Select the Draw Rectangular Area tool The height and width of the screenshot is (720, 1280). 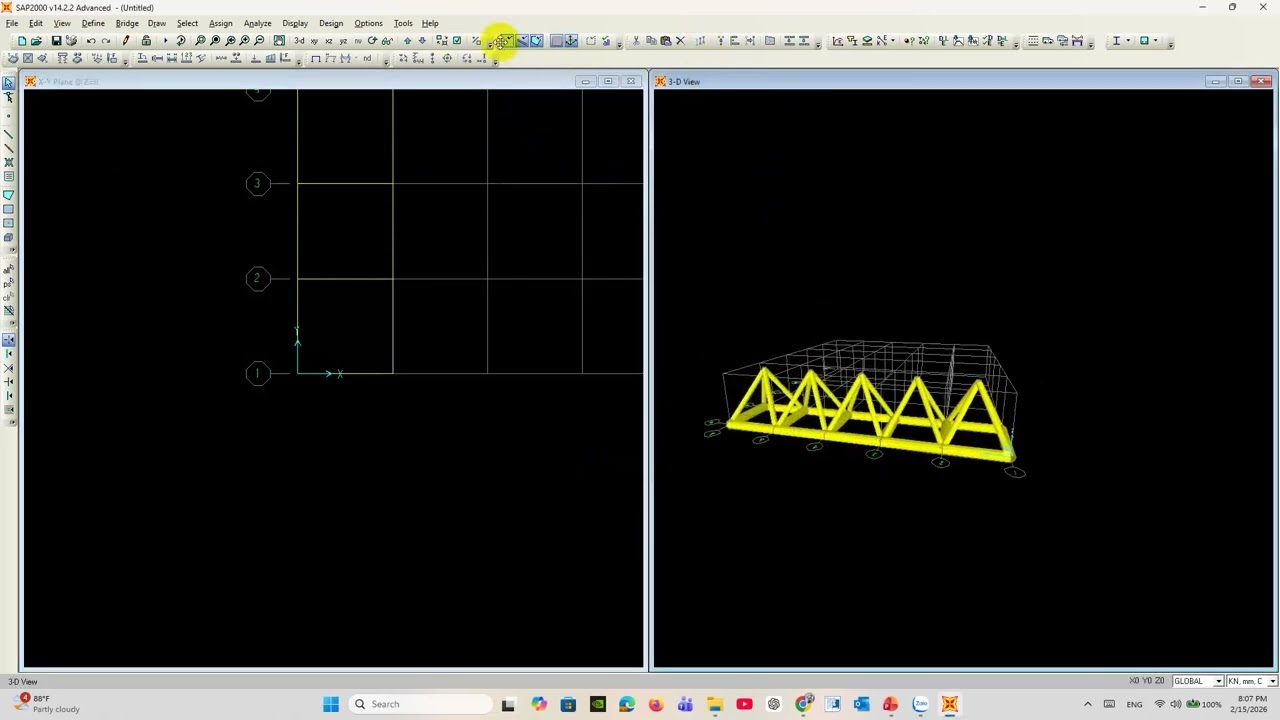click(x=9, y=209)
